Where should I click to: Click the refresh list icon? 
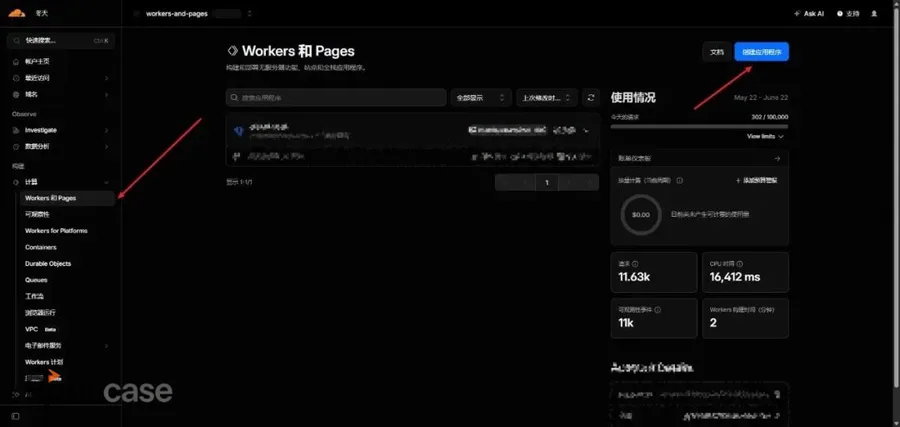pos(591,98)
